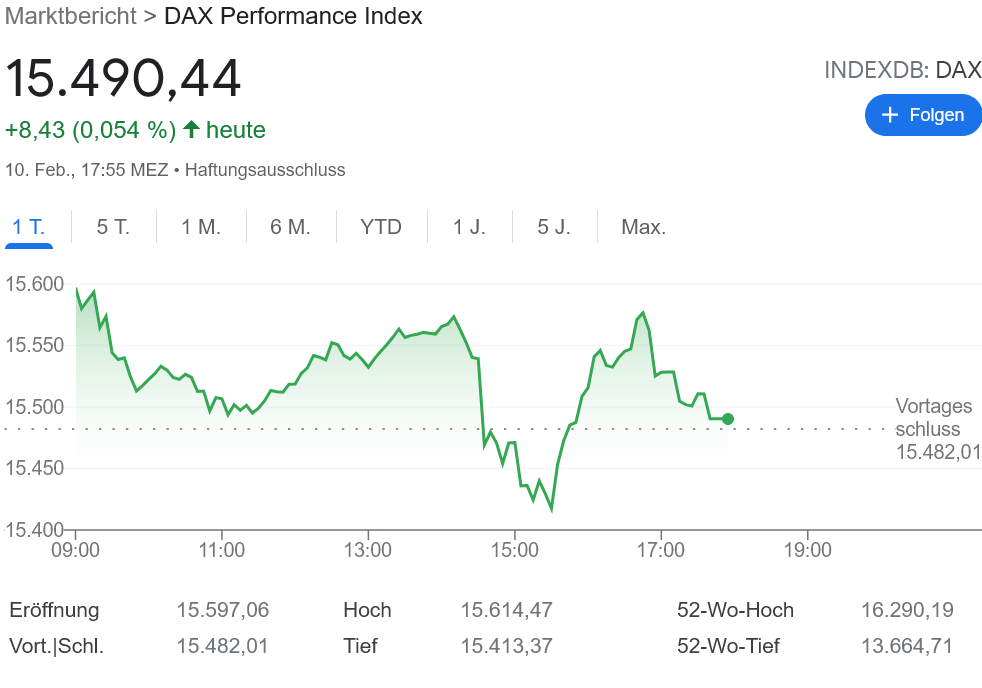
Task: Show the 1 M. chart range
Action: (x=201, y=227)
